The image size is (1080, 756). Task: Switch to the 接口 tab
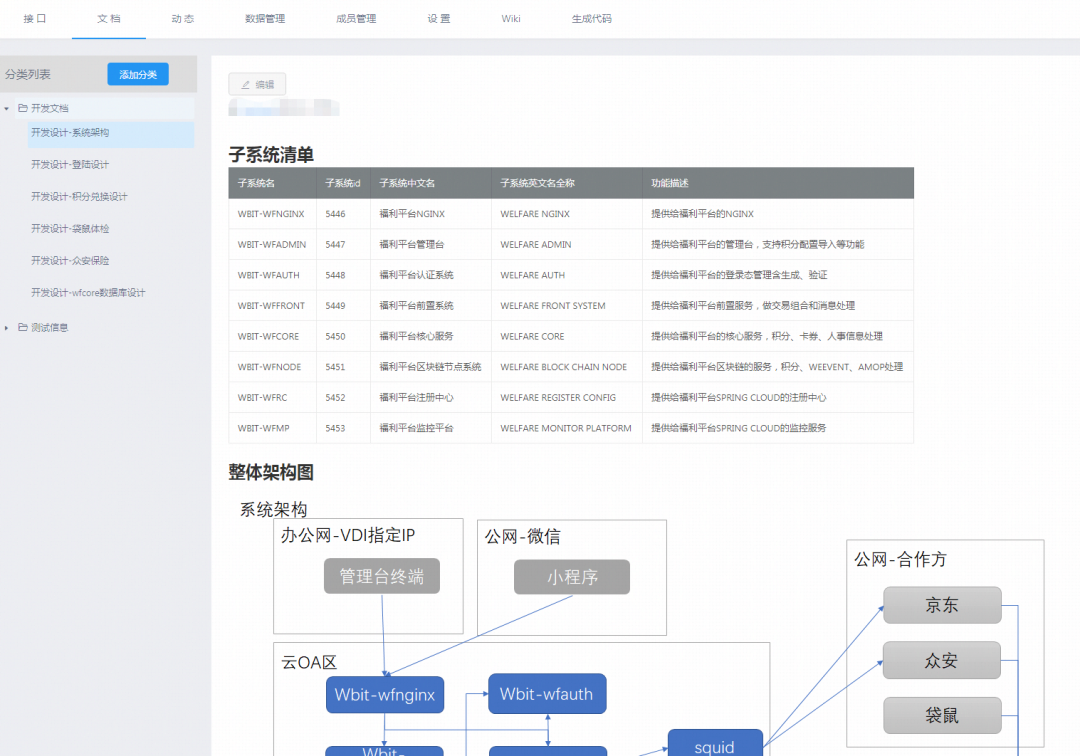[x=33, y=18]
